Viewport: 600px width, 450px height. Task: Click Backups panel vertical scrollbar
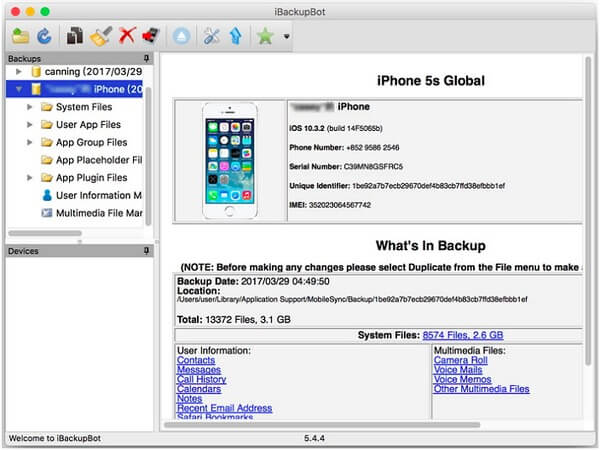pos(148,156)
